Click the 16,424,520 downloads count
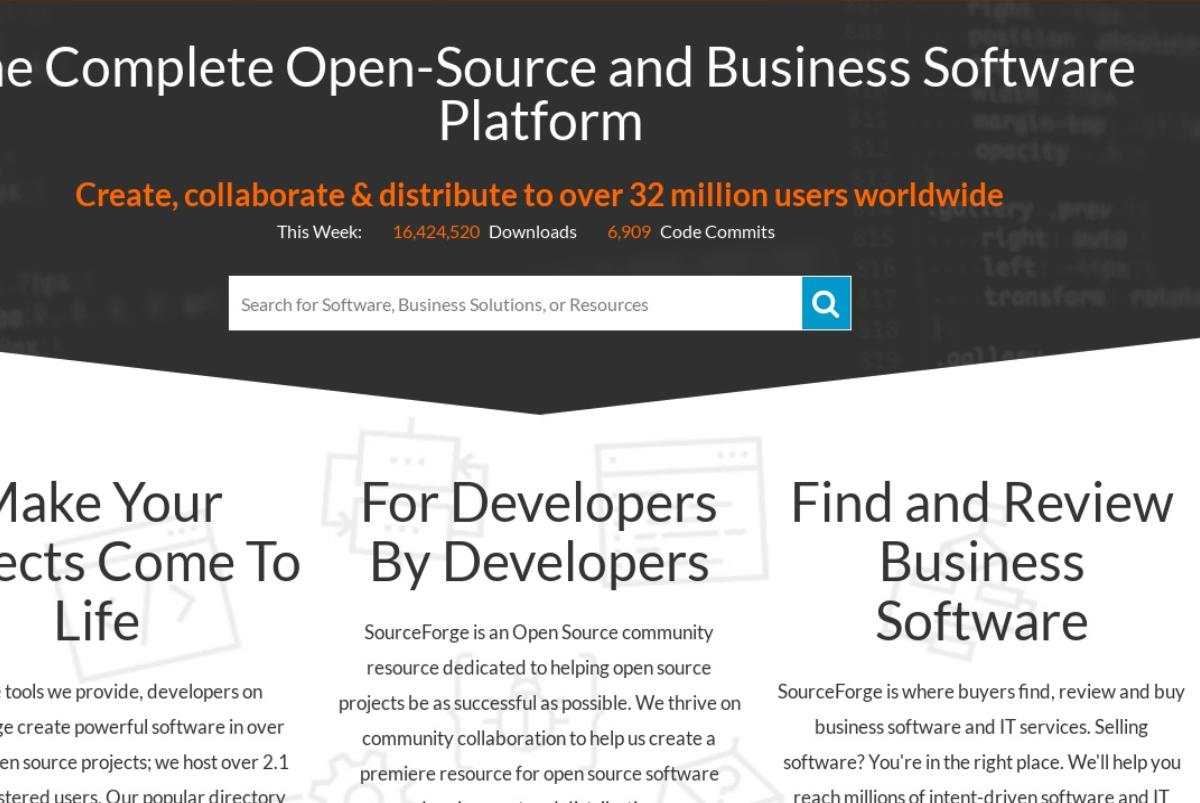Viewport: 1200px width, 803px height. click(436, 232)
